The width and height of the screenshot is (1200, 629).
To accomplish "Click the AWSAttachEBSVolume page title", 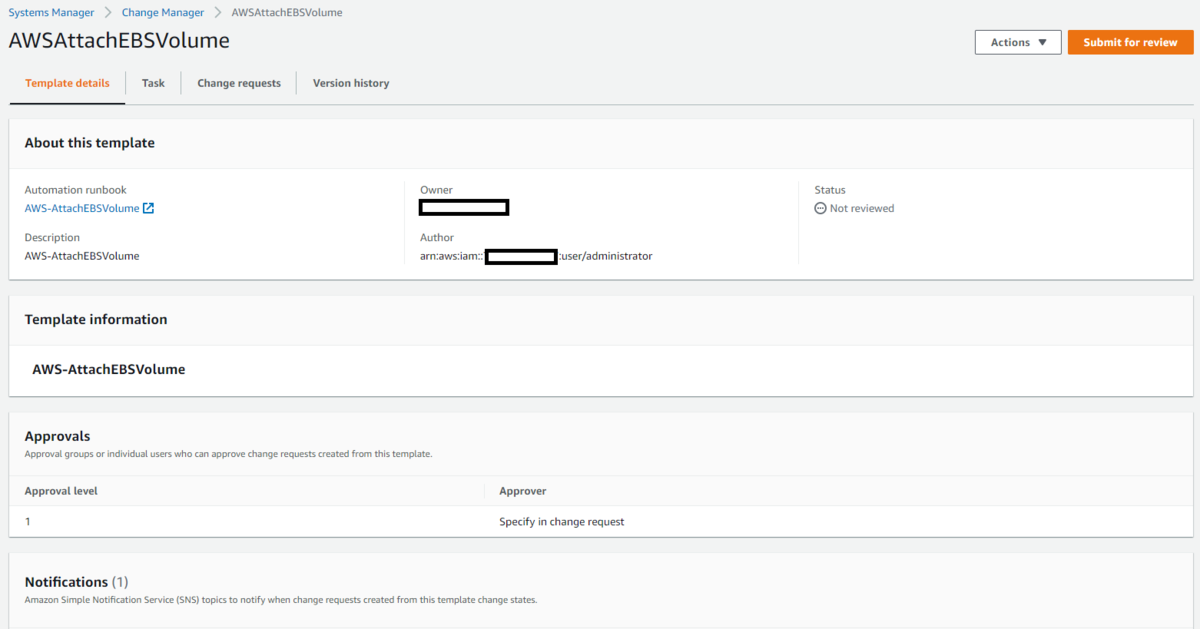I will coord(119,41).
